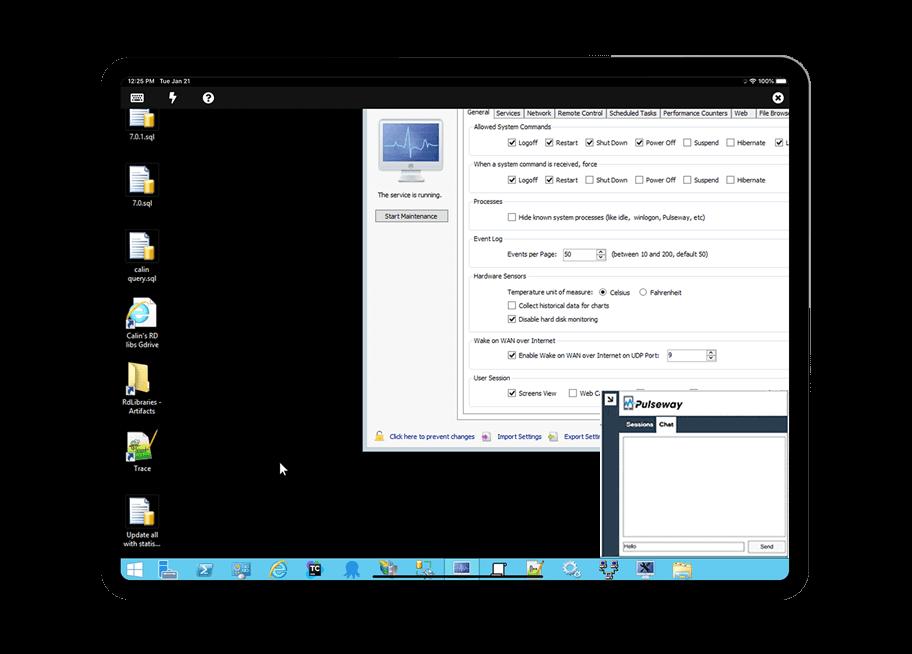
Task: Select the Chat tab in Pulseway panel
Action: [x=667, y=424]
